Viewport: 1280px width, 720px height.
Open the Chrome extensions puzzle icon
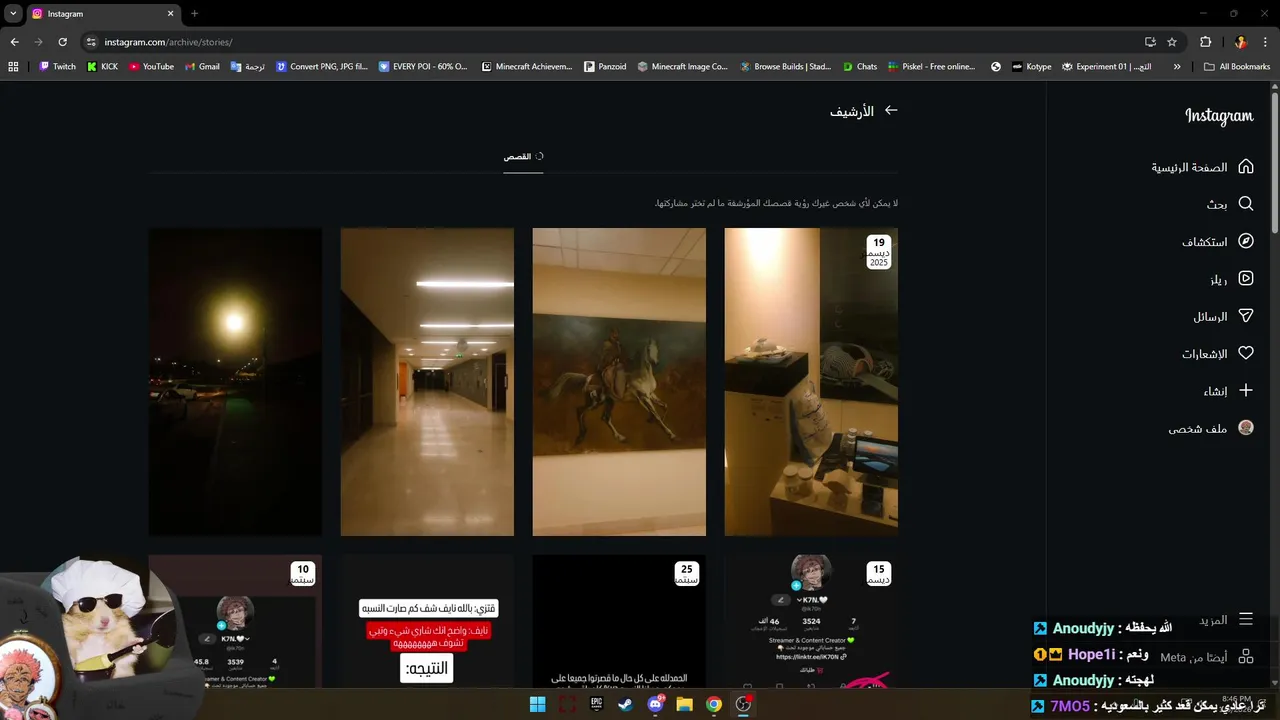[1205, 42]
